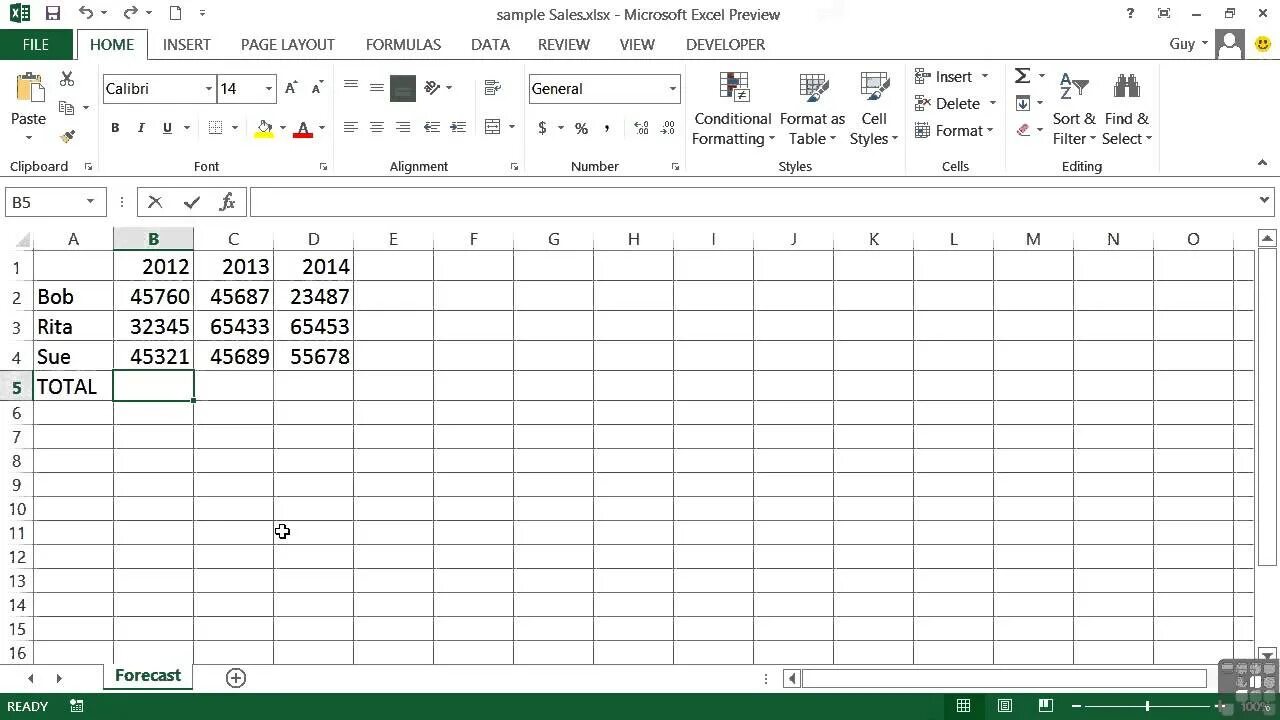The width and height of the screenshot is (1280, 720).
Task: Switch to the FORMULAS ribbon tab
Action: [403, 44]
